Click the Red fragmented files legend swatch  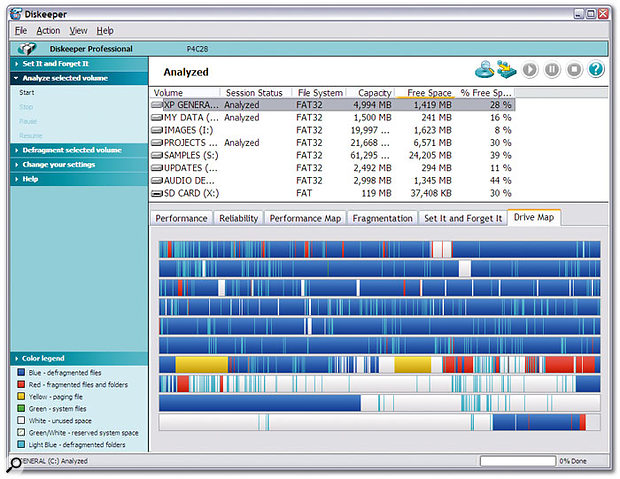coord(21,384)
